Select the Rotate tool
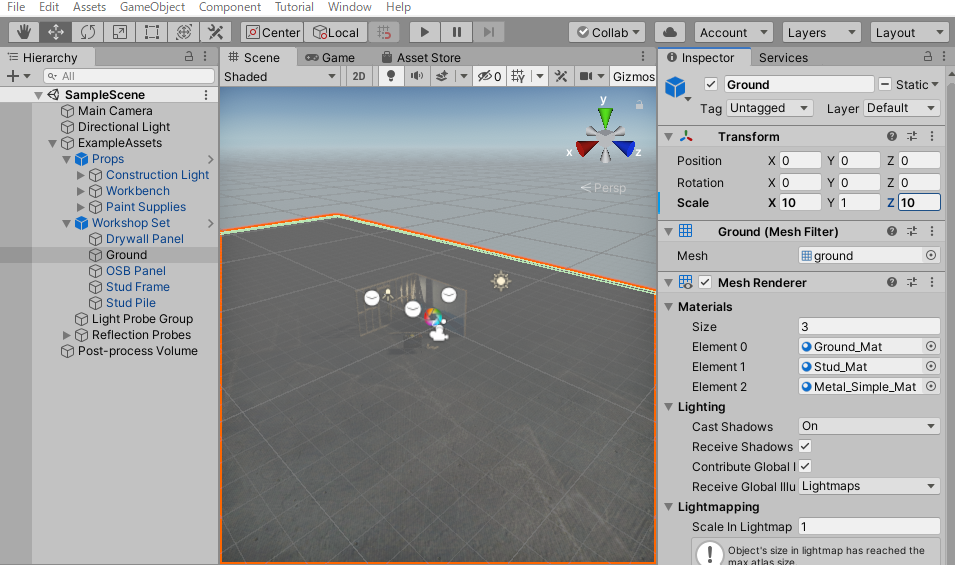 (88, 33)
